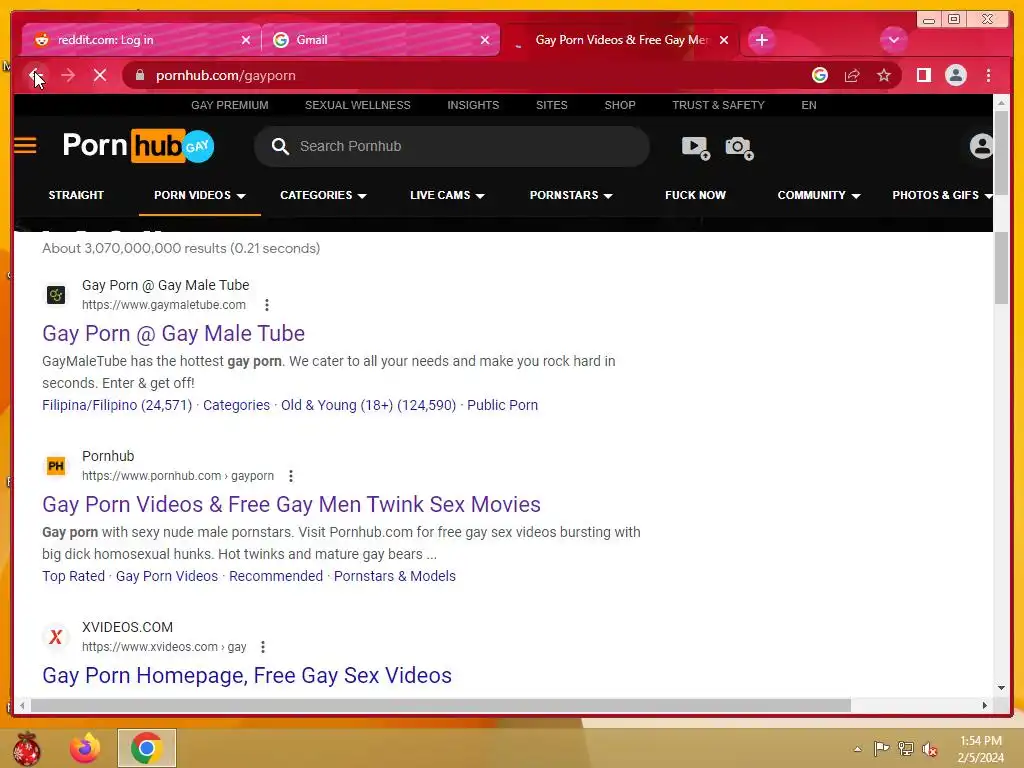The width and height of the screenshot is (1024, 768).
Task: Change language via EN selector
Action: click(x=809, y=105)
